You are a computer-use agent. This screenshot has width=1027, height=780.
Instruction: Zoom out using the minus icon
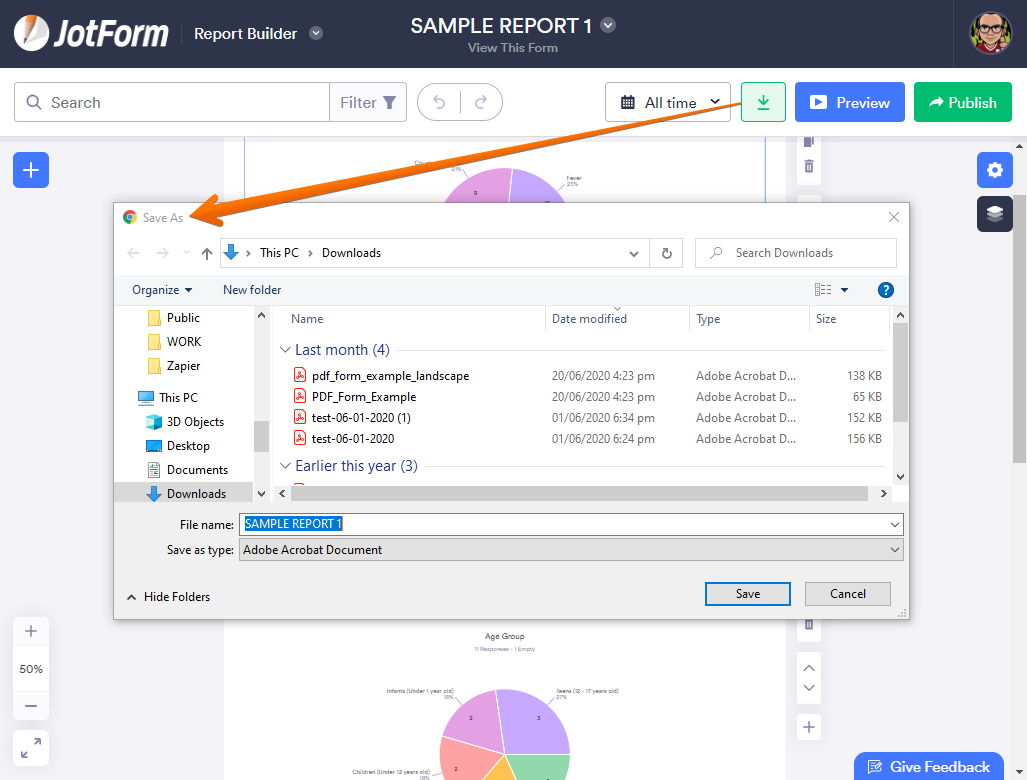30,706
